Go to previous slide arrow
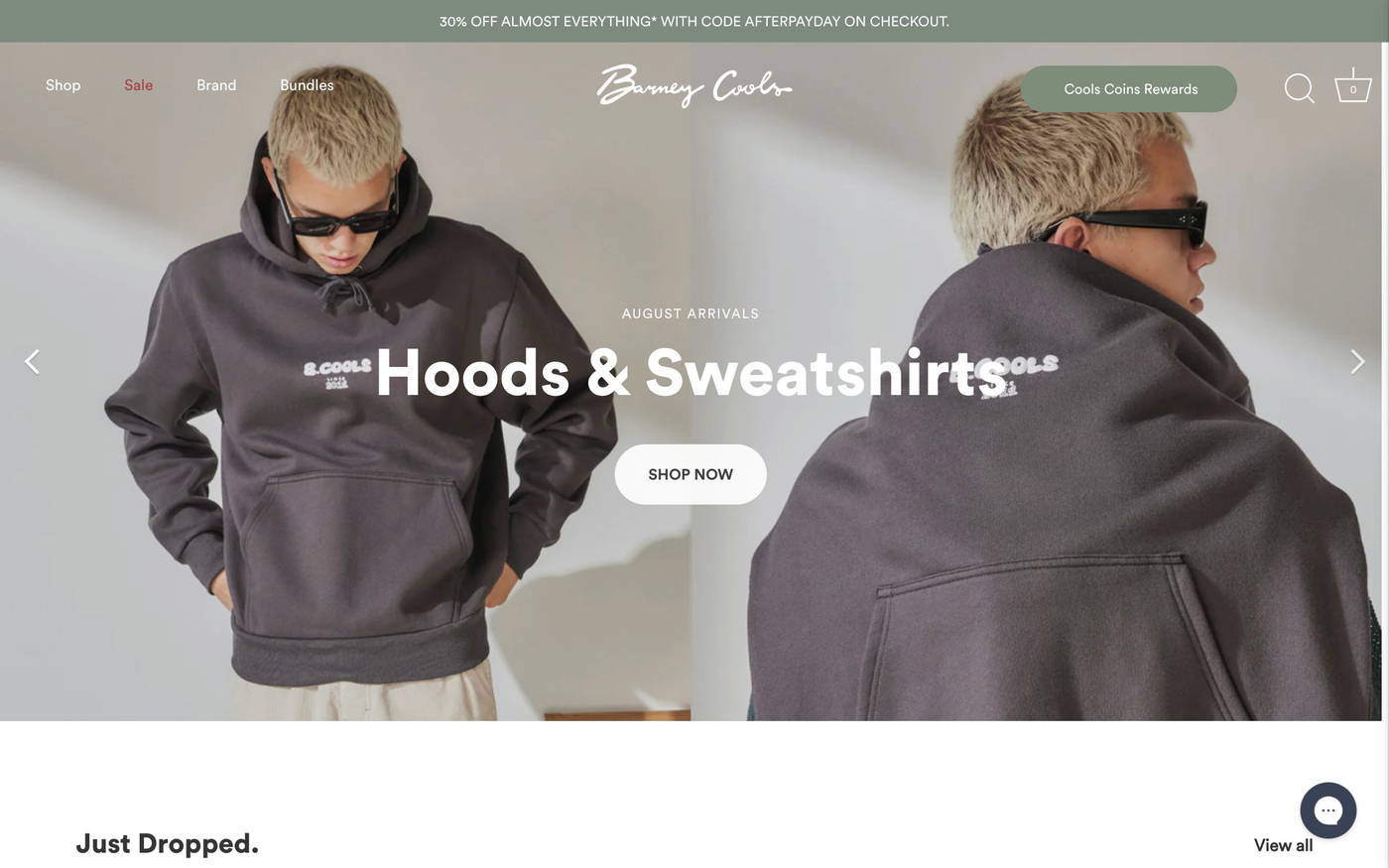Screen dimensions: 1389x868 (33, 362)
